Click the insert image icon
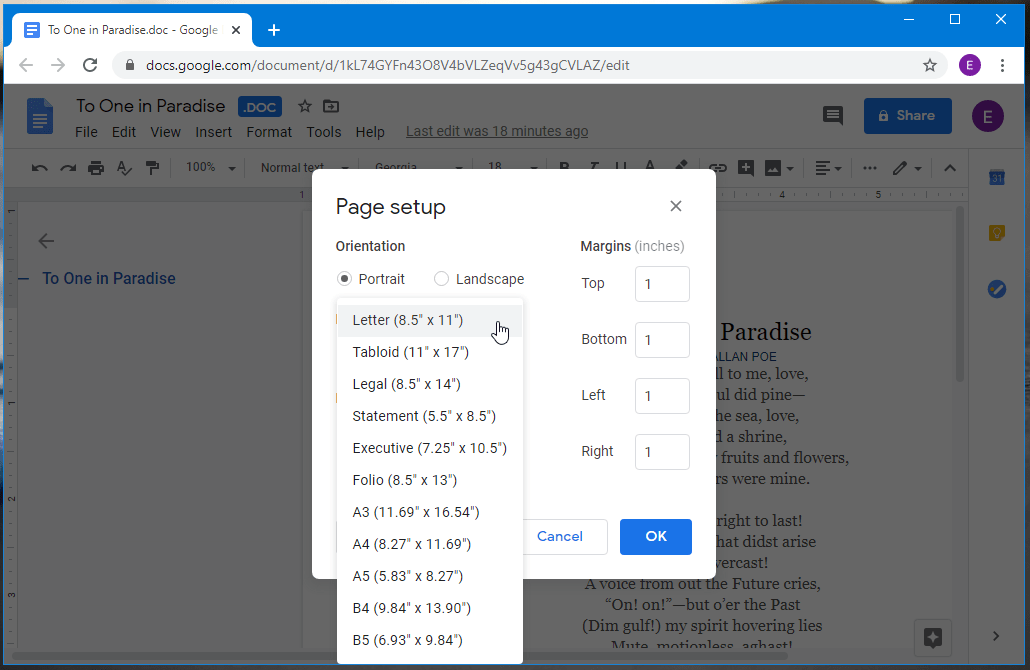 click(773, 169)
